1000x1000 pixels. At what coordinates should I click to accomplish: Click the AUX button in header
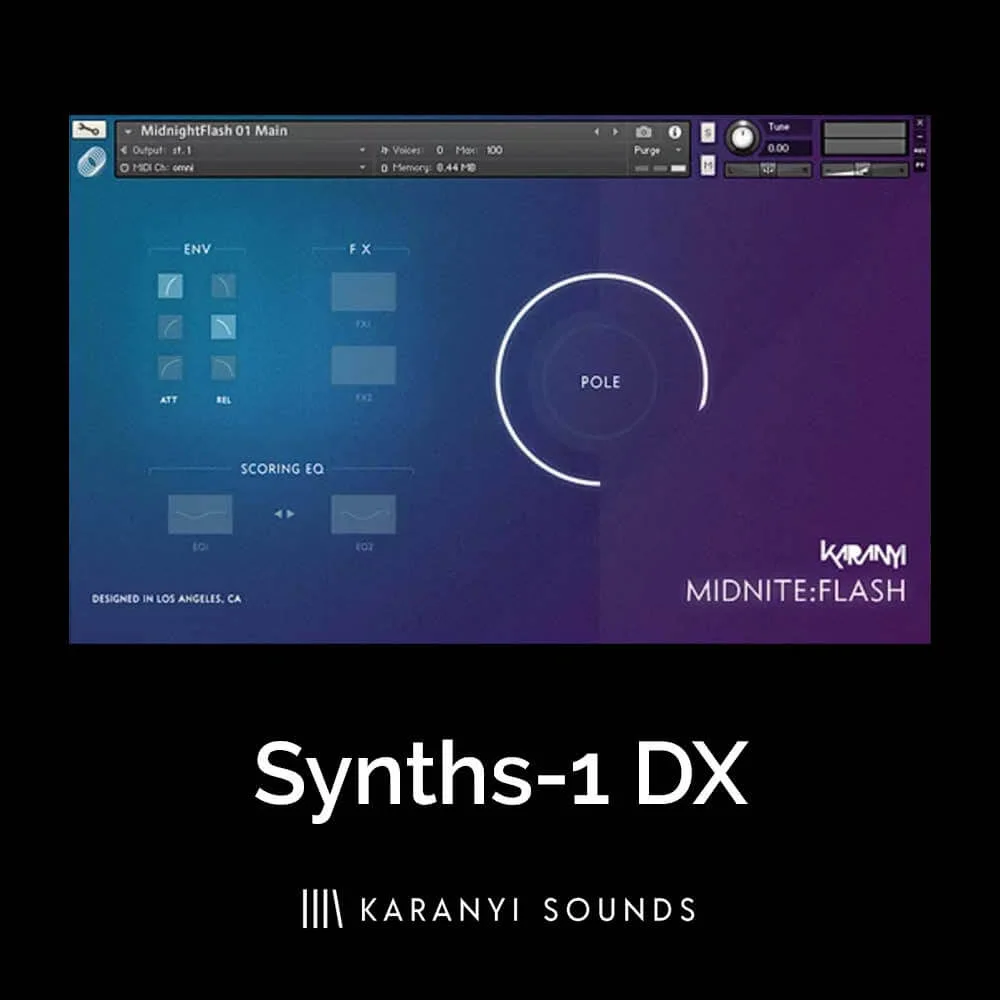pos(920,151)
